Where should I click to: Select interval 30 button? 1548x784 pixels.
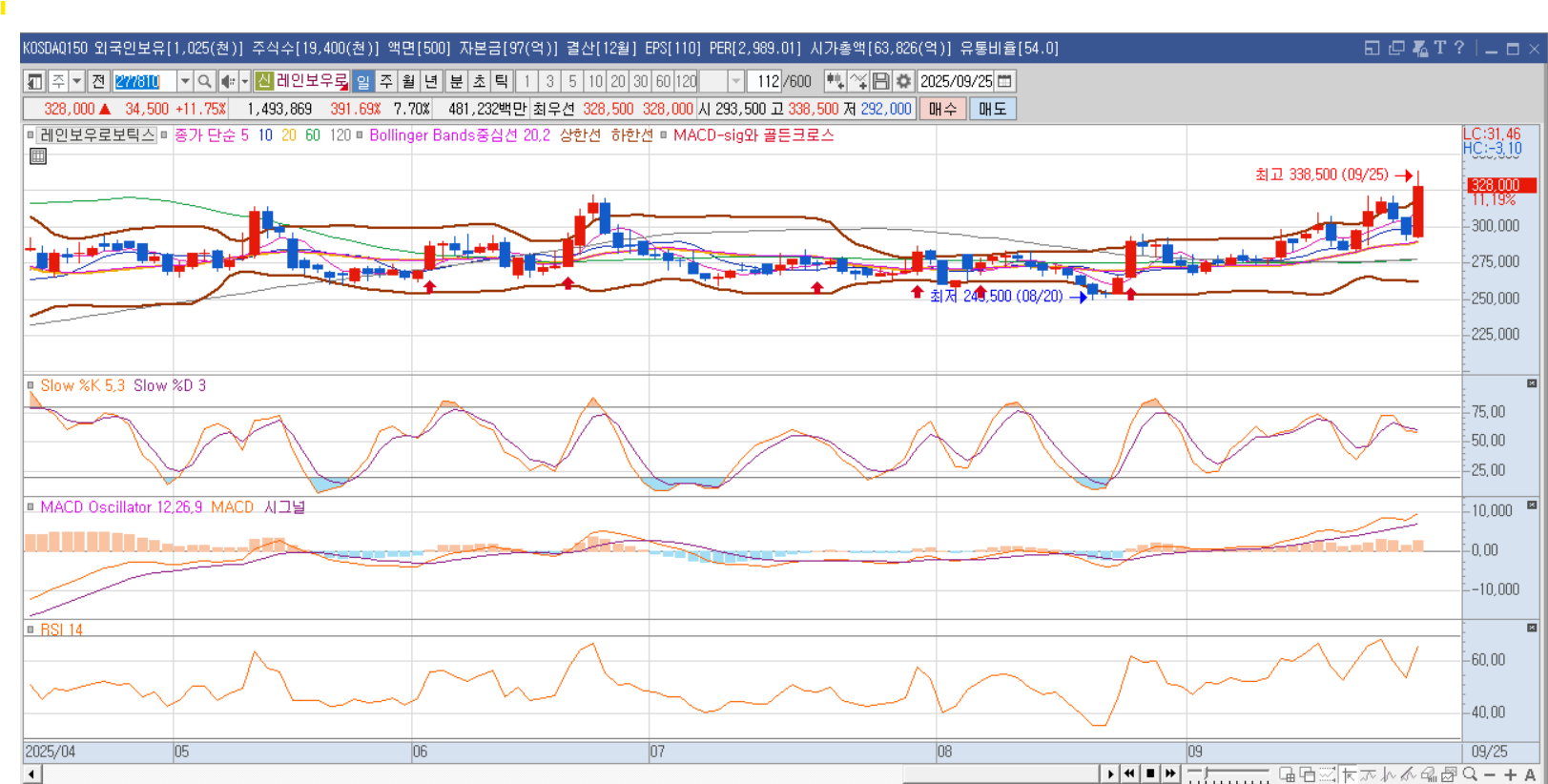[641, 81]
